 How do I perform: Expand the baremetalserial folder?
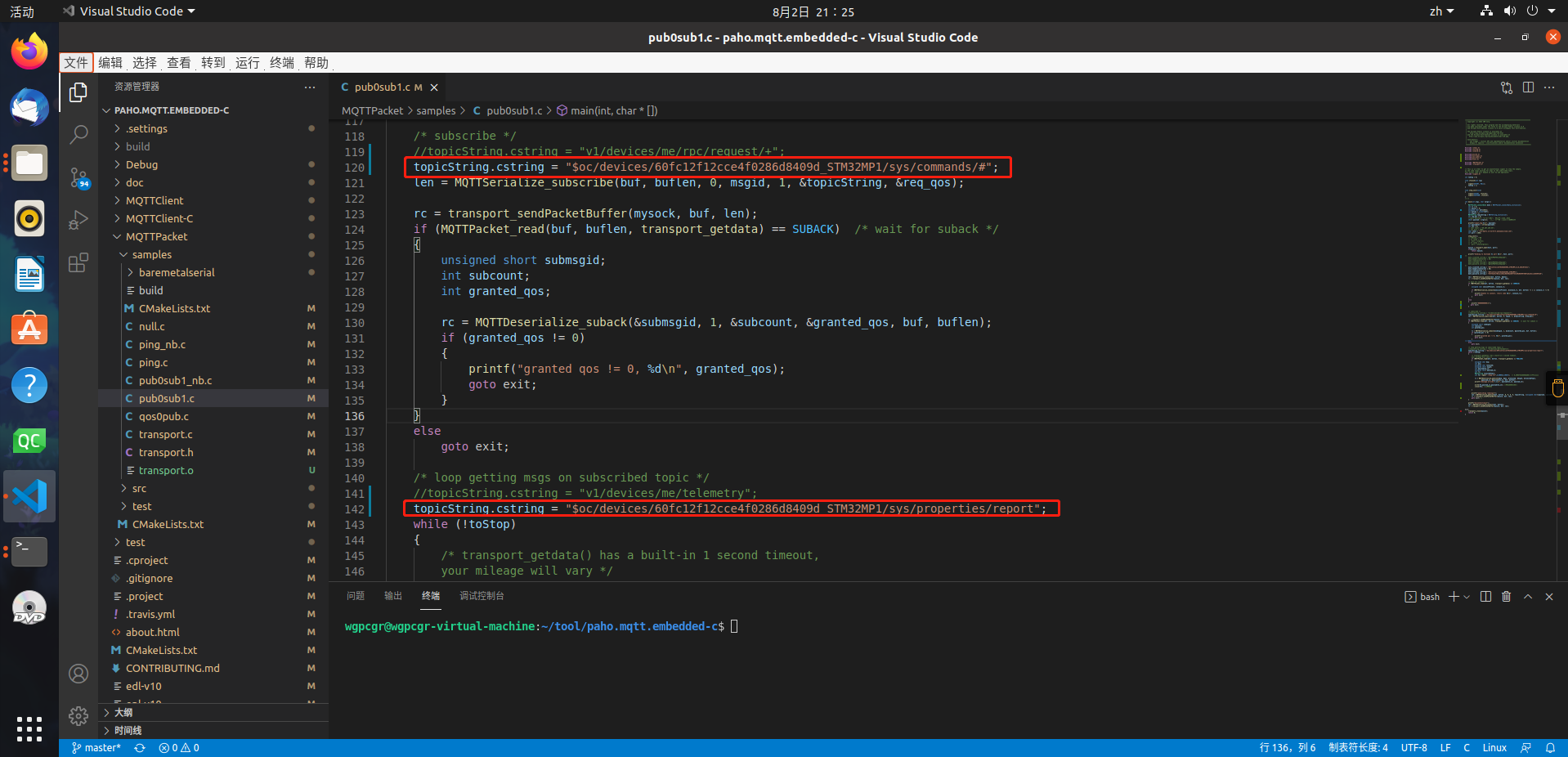pyautogui.click(x=213, y=272)
